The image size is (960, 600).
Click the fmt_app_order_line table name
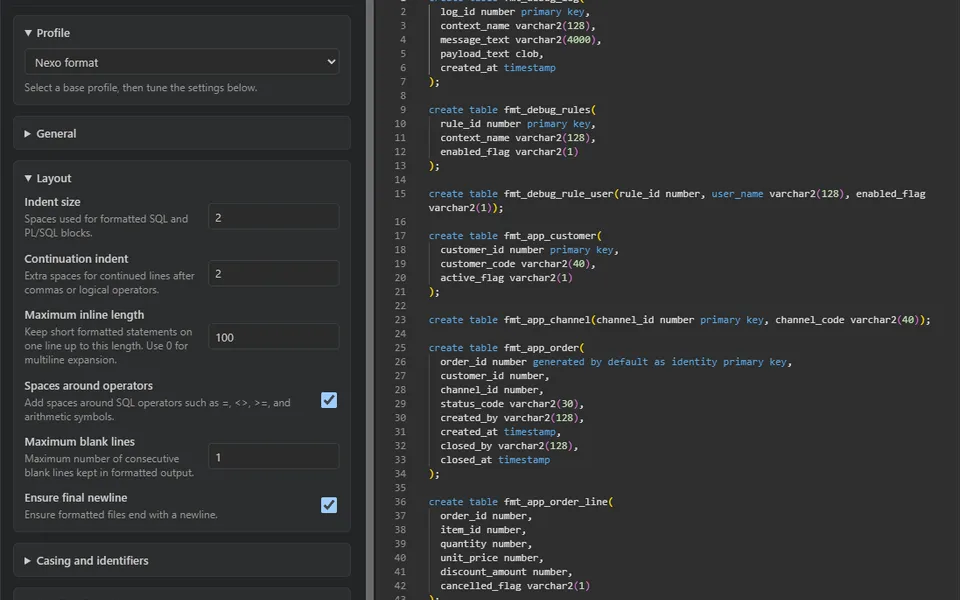[555, 501]
